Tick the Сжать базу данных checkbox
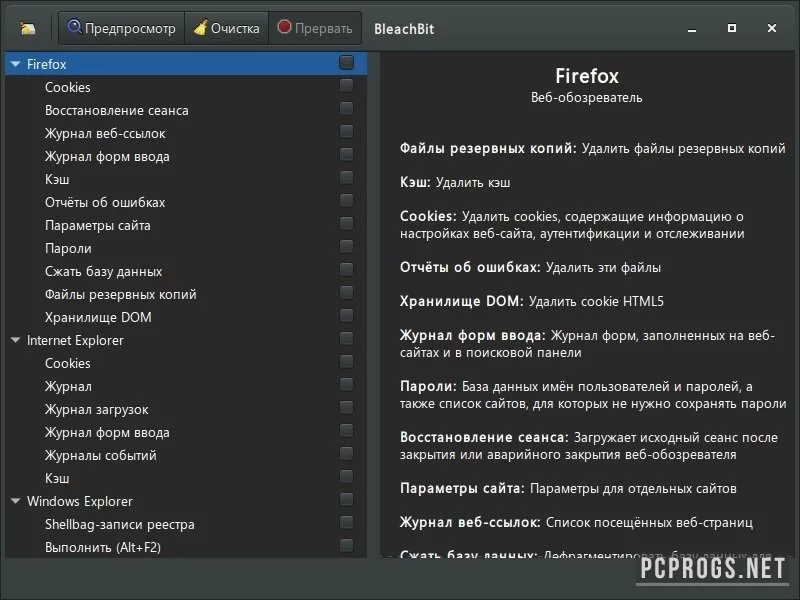 [346, 269]
